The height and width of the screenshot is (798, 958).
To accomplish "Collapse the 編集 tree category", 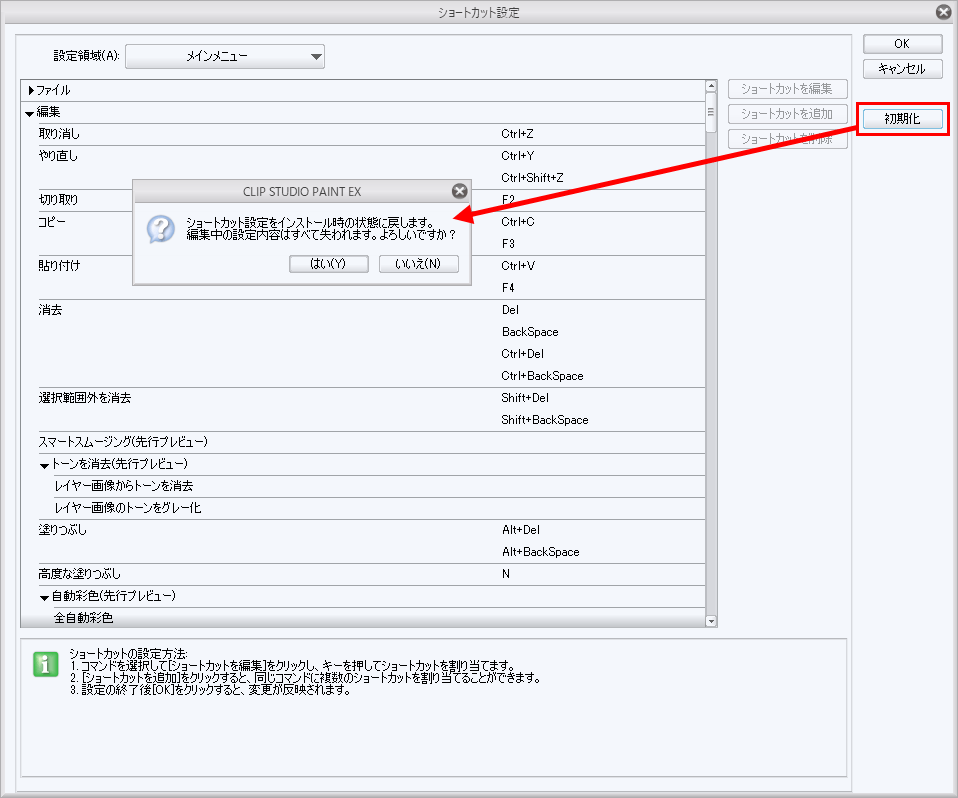I will coord(29,113).
